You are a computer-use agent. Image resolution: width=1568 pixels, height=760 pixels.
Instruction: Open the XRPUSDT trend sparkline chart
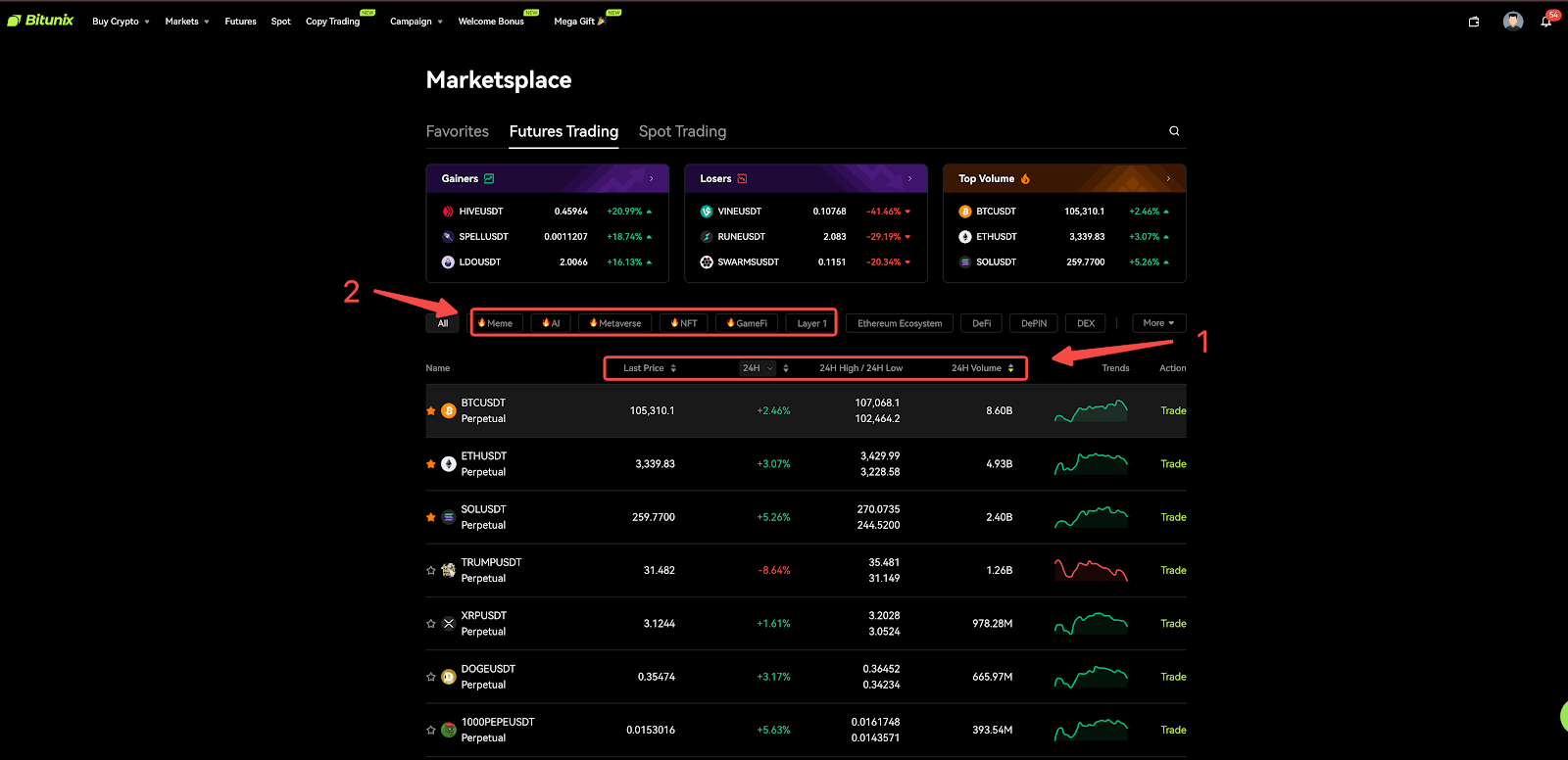click(1091, 624)
